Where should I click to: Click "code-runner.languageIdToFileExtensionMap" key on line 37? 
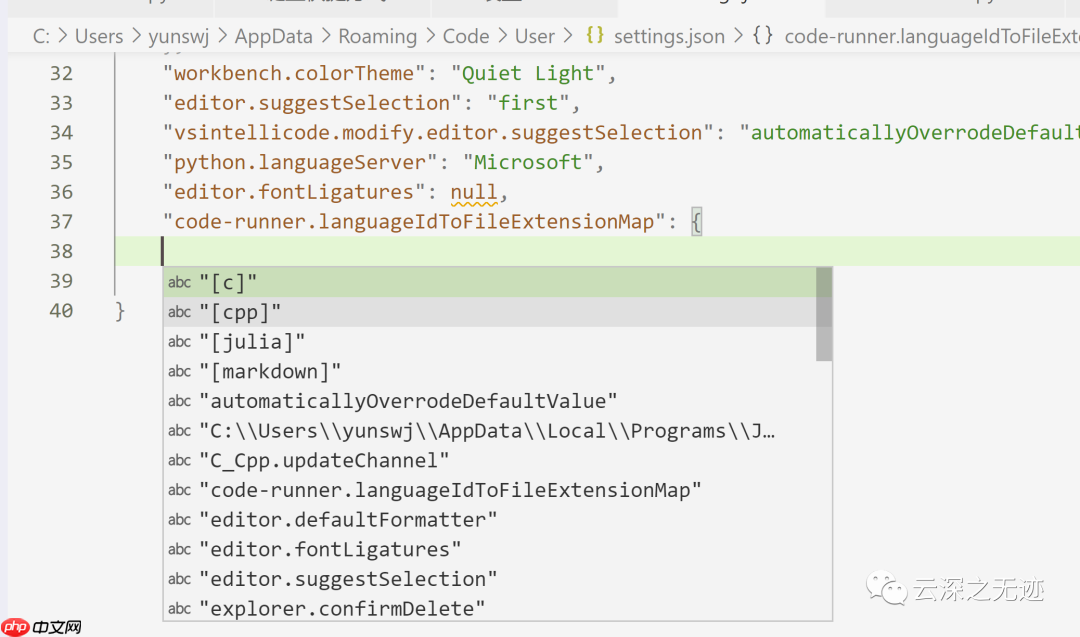pyautogui.click(x=414, y=221)
